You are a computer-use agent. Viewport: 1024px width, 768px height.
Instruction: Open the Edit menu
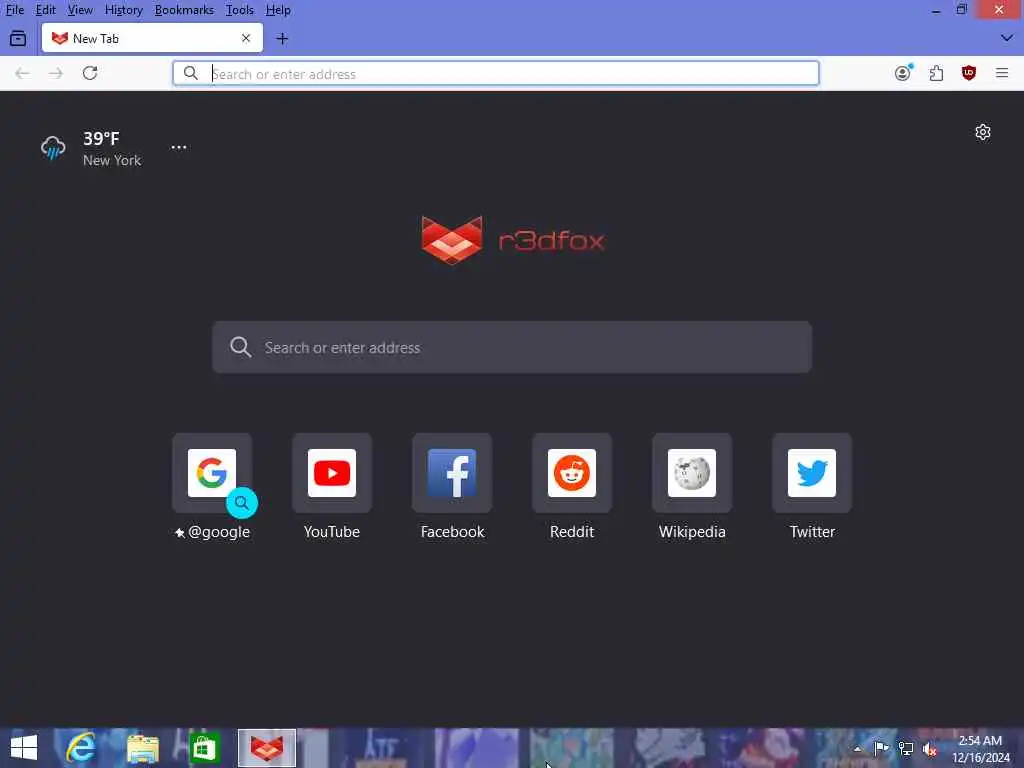[x=45, y=10]
